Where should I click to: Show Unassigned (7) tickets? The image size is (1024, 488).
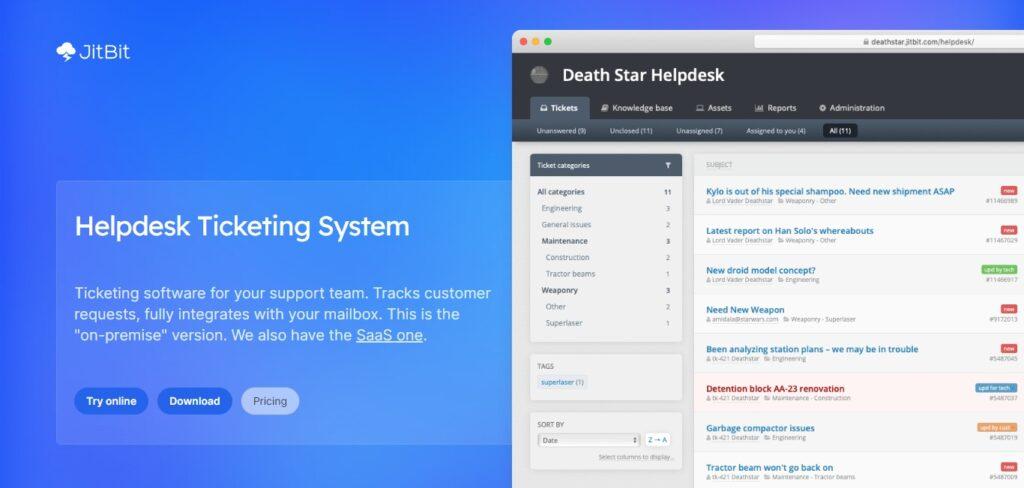click(x=699, y=131)
